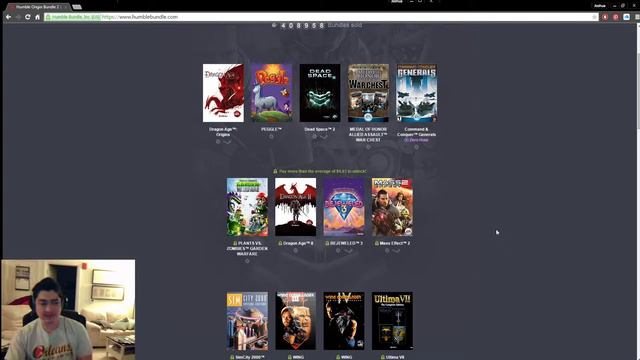
Task: Select the Humble Origin Bundle browser tab
Action: tap(38, 7)
